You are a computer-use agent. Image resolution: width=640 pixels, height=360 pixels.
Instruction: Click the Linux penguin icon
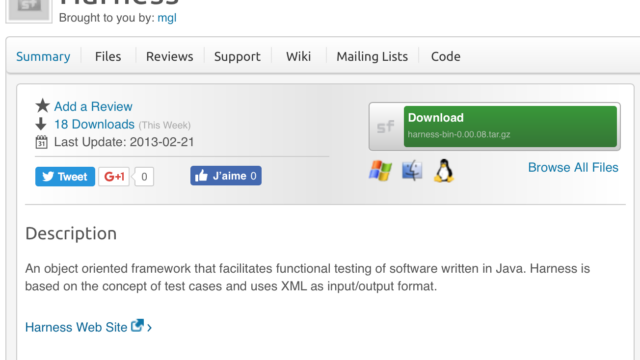click(444, 171)
